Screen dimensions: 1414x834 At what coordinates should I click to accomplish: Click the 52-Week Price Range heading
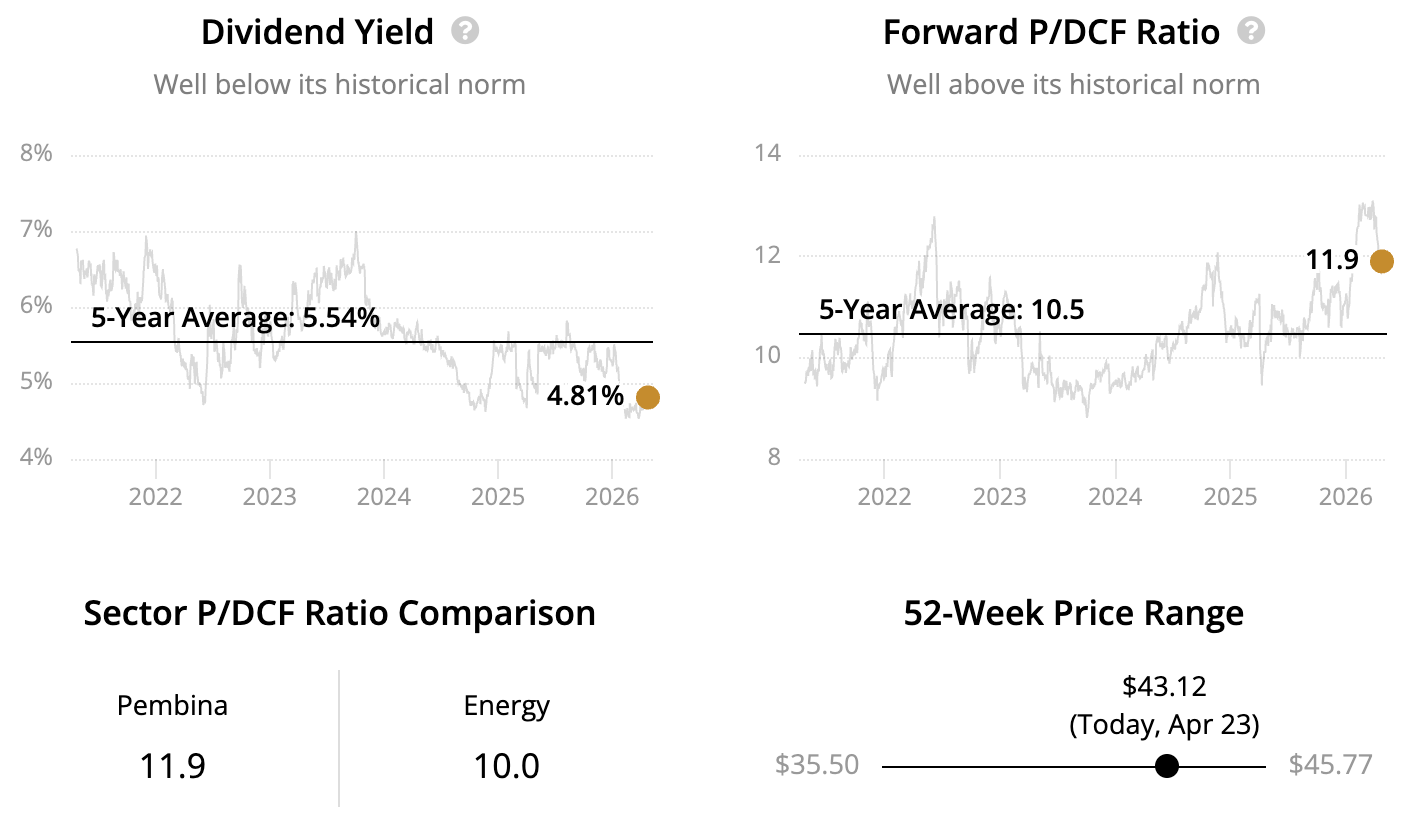click(1073, 612)
